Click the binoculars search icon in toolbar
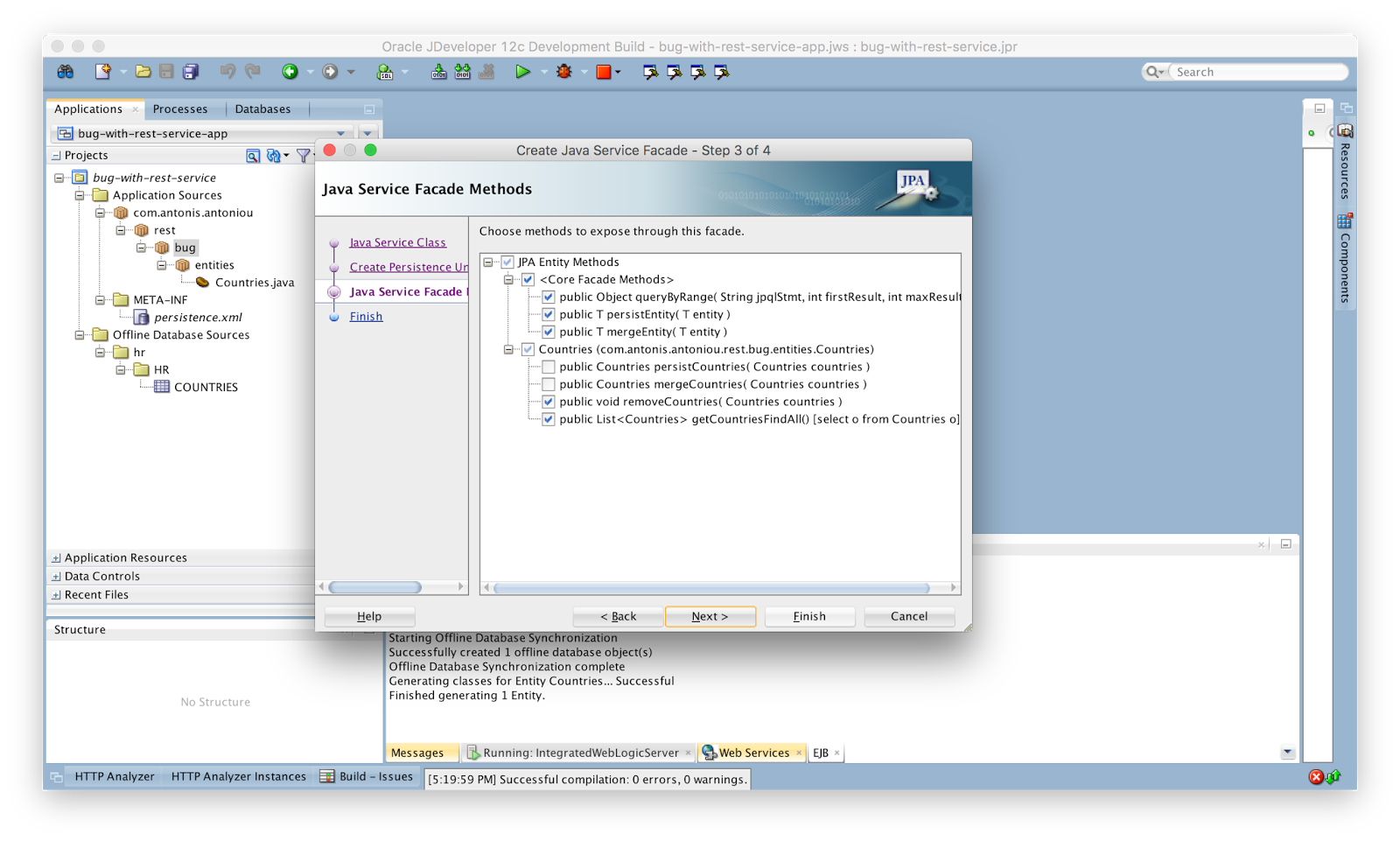The image size is (1400, 841). point(66,72)
